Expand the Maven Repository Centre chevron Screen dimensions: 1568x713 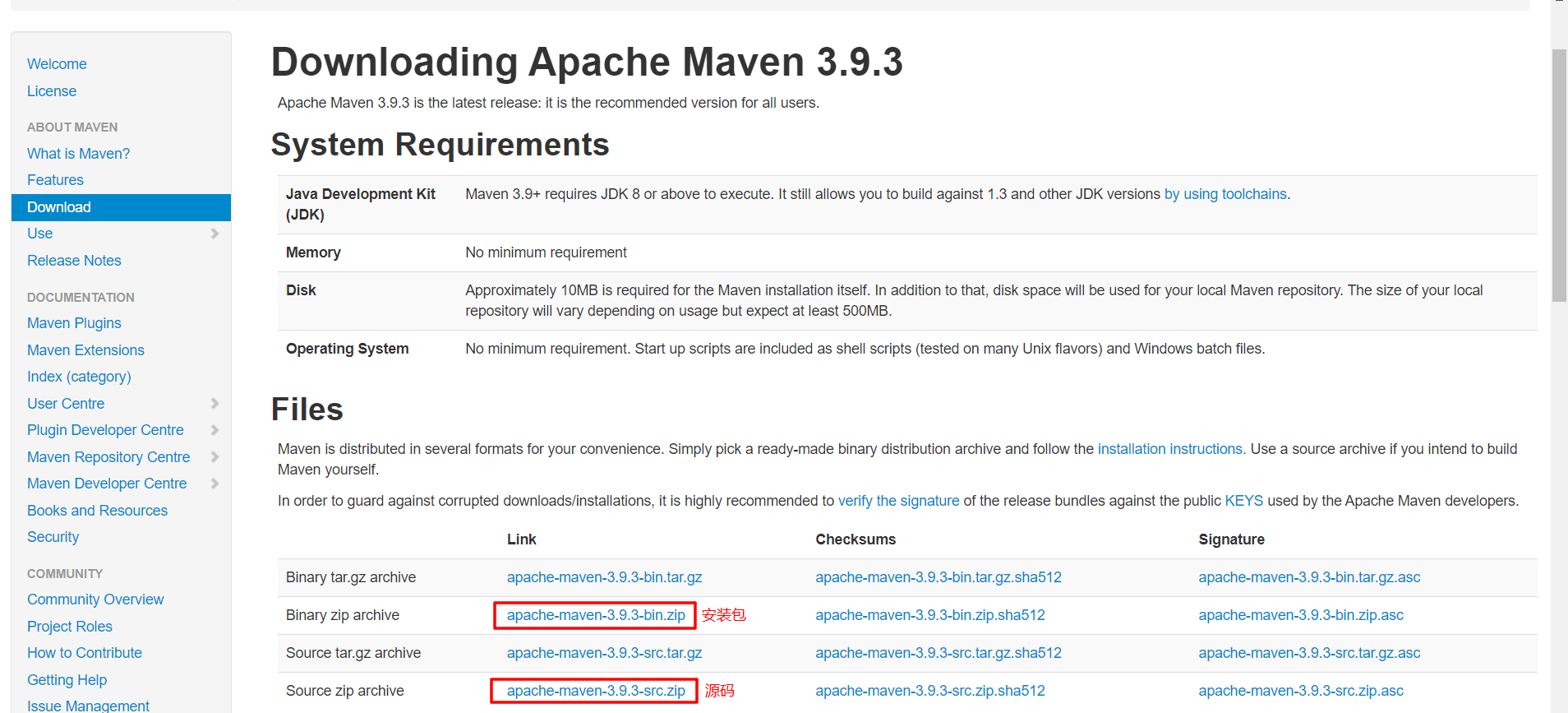pyautogui.click(x=214, y=457)
